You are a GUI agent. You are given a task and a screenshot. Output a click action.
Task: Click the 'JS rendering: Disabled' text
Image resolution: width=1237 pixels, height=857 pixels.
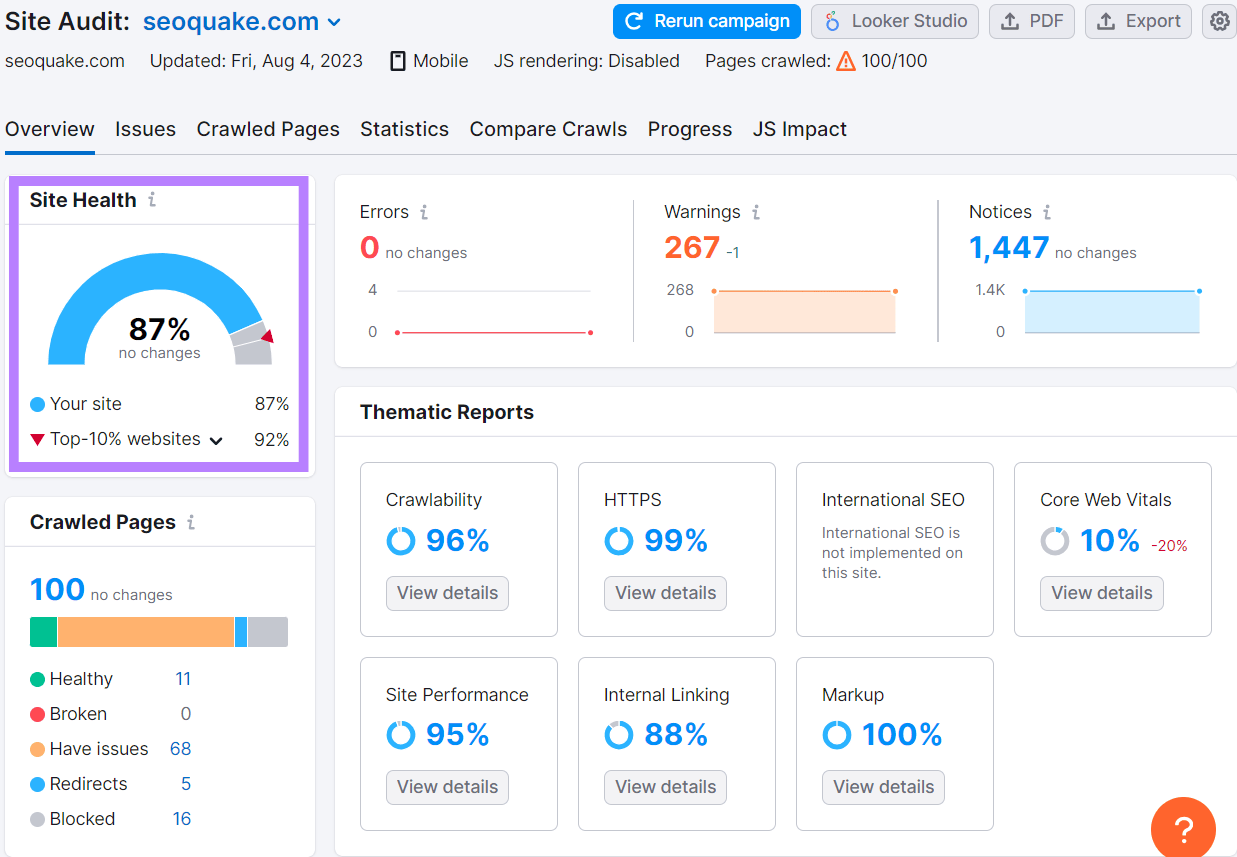coord(587,61)
